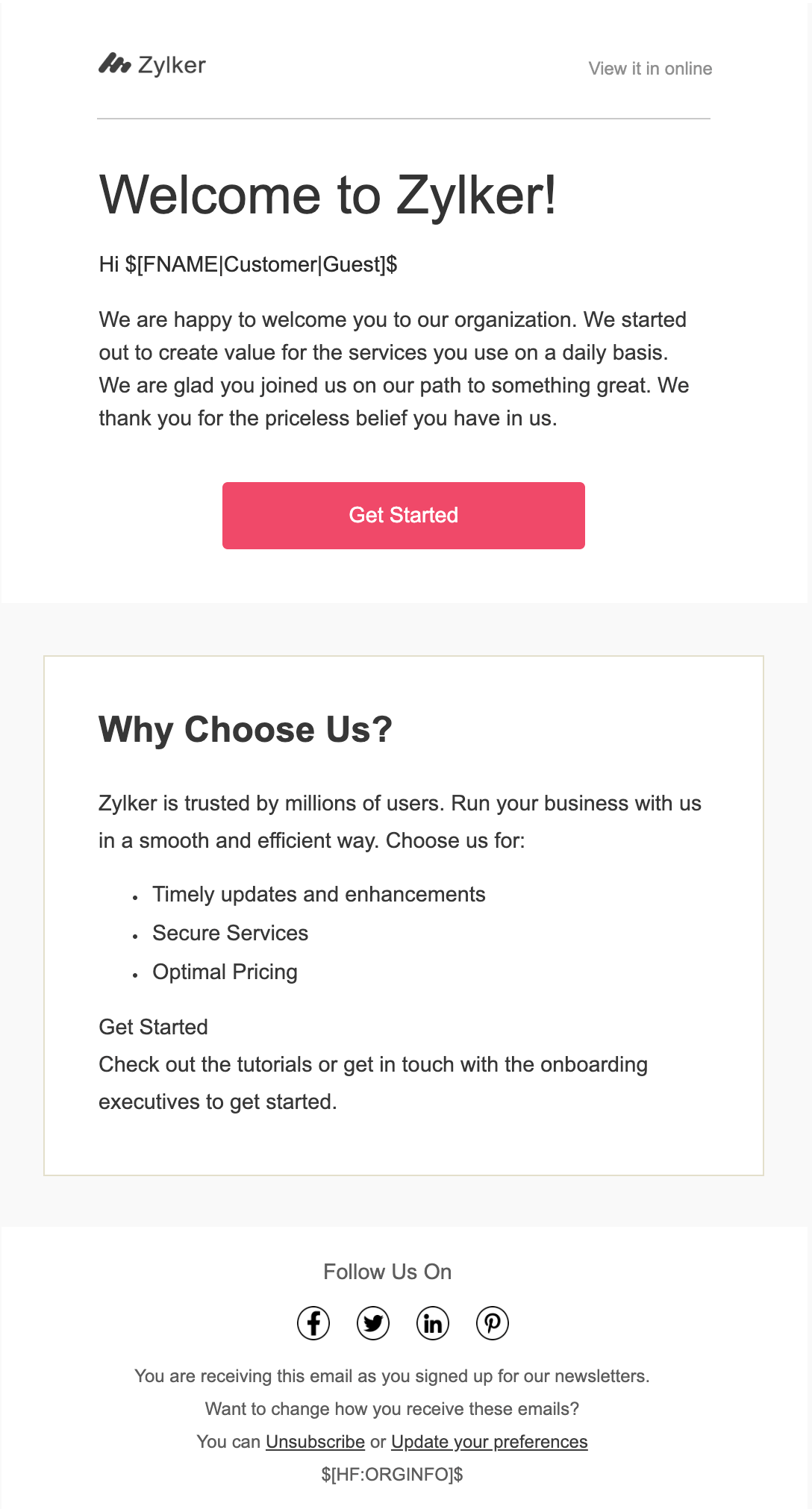Click the Get Started text under the bullets
The height and width of the screenshot is (1509, 812).
click(152, 1027)
